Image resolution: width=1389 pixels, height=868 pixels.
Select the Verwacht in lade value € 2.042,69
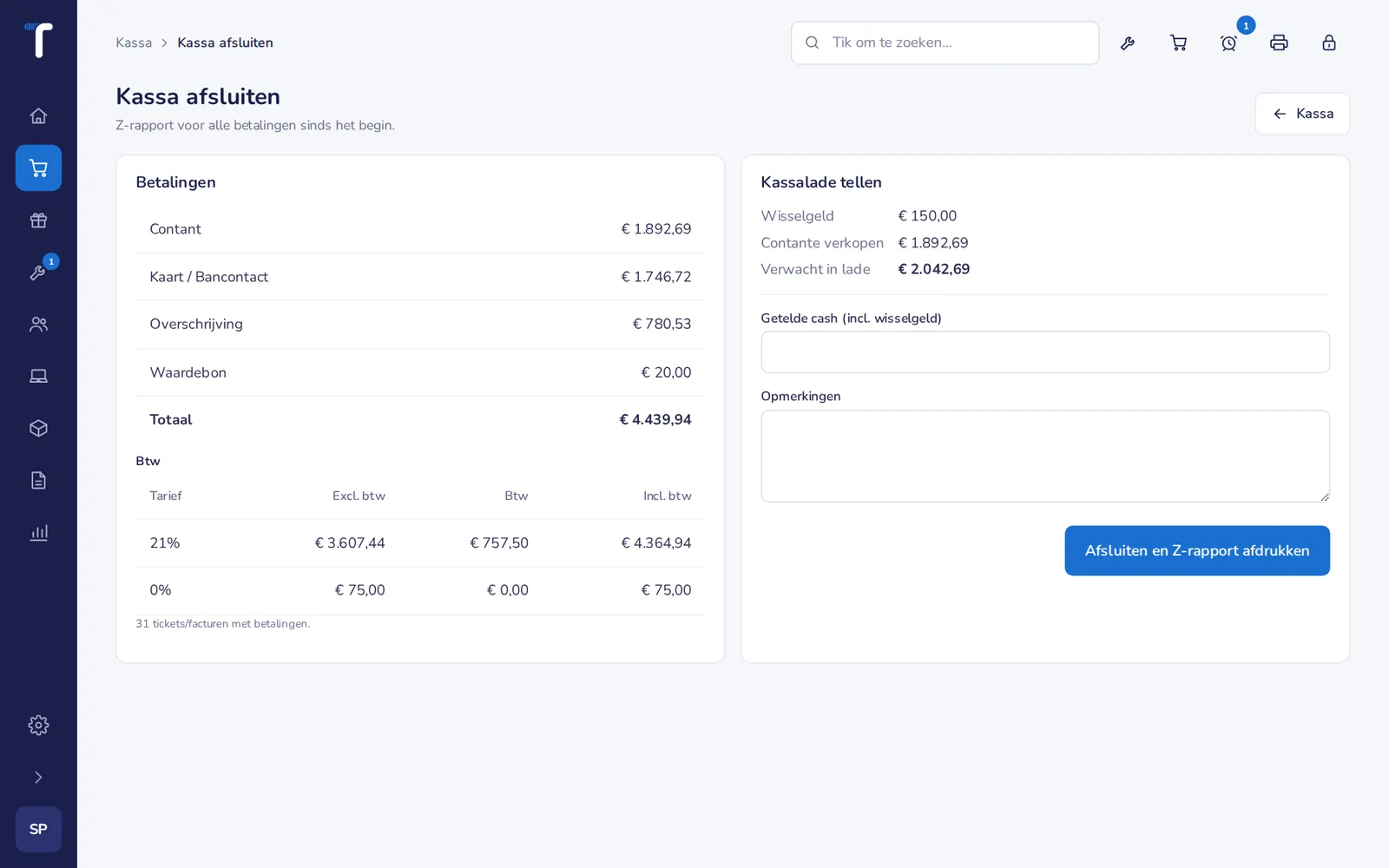click(934, 269)
